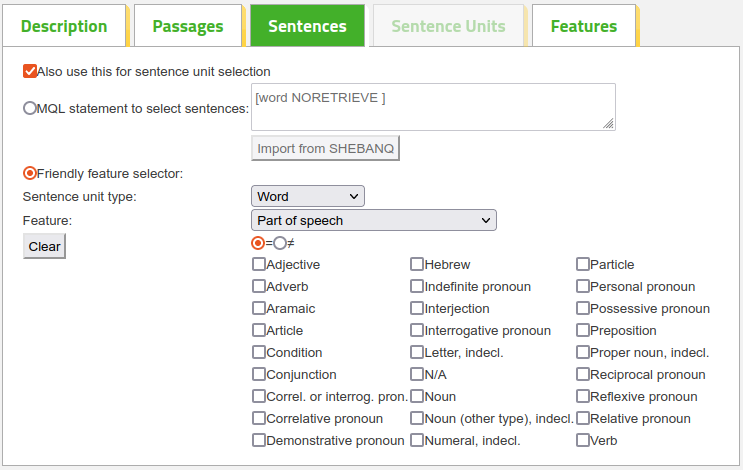Image resolution: width=743 pixels, height=470 pixels.
Task: Open the Passages tab
Action: click(188, 26)
